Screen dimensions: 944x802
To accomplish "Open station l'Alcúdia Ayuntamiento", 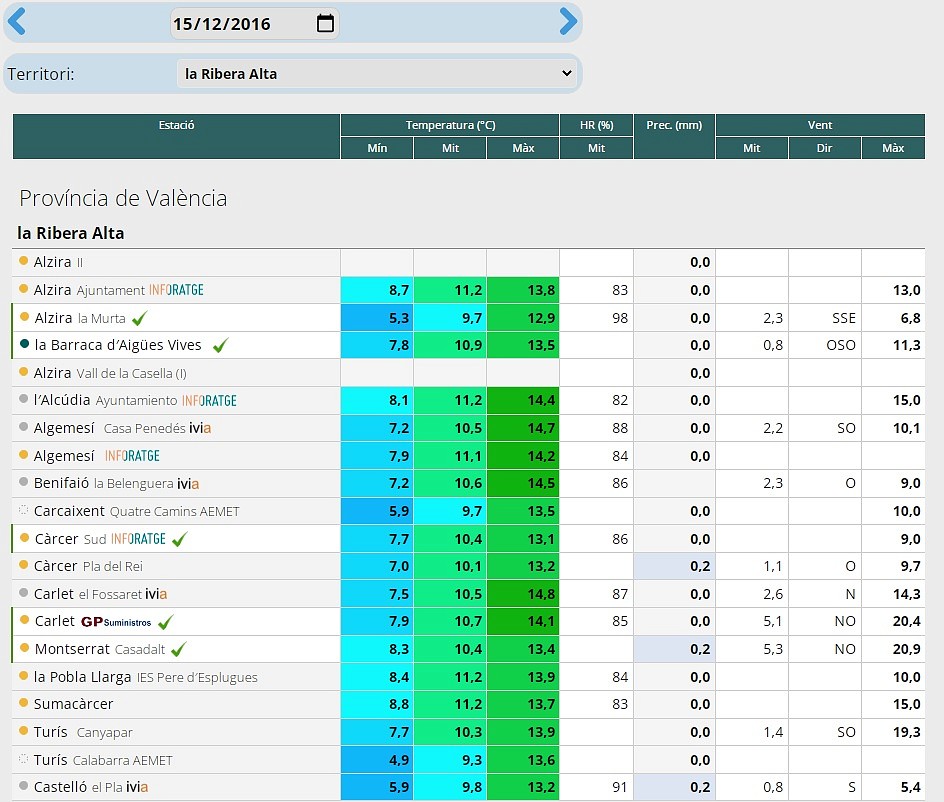I will click(x=105, y=400).
